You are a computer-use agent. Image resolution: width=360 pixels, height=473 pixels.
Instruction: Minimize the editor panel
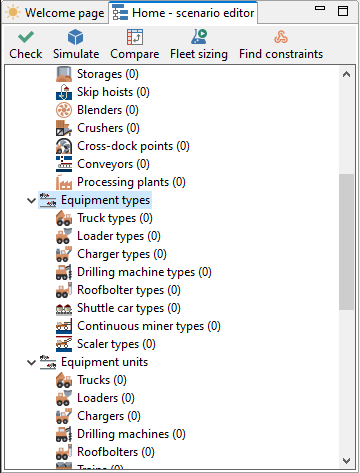coord(320,8)
